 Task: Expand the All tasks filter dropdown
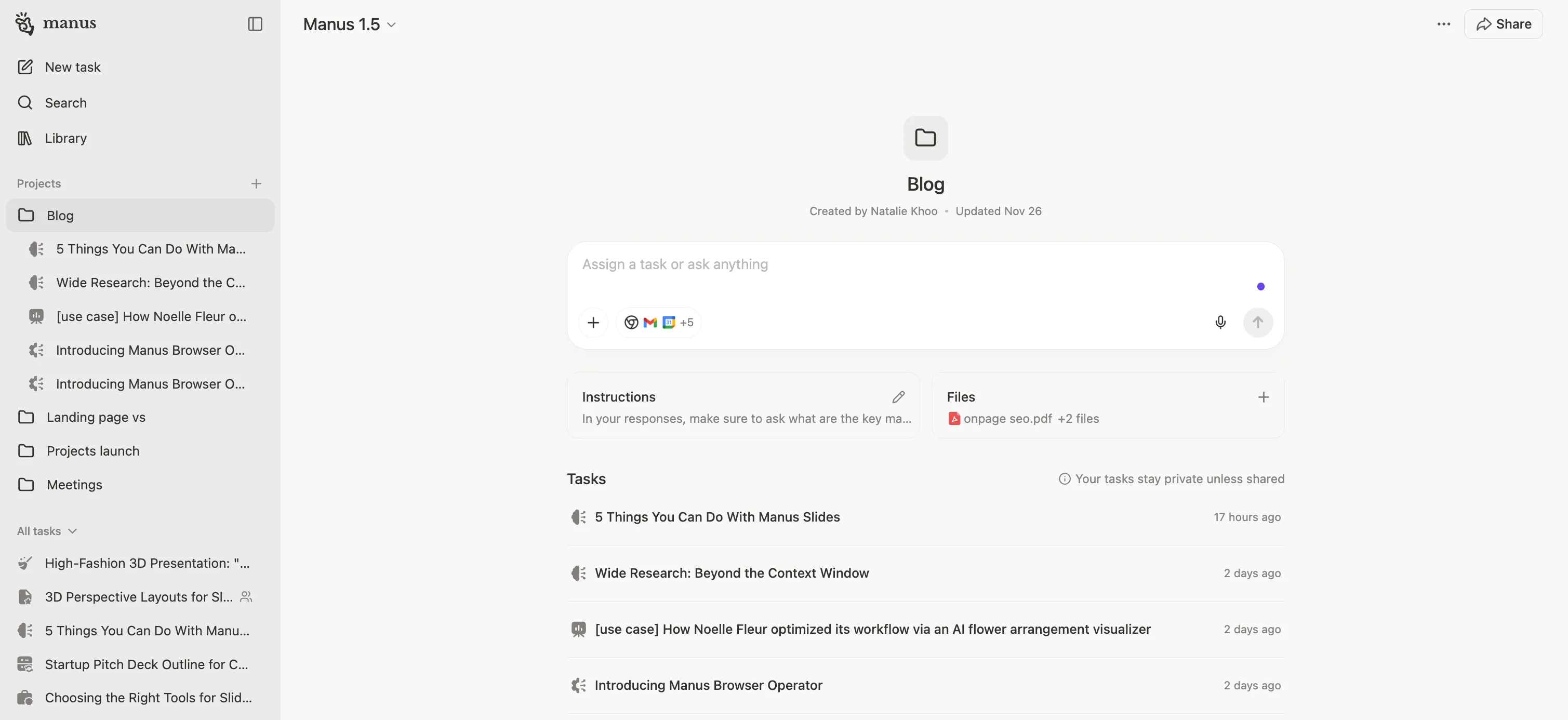point(47,531)
